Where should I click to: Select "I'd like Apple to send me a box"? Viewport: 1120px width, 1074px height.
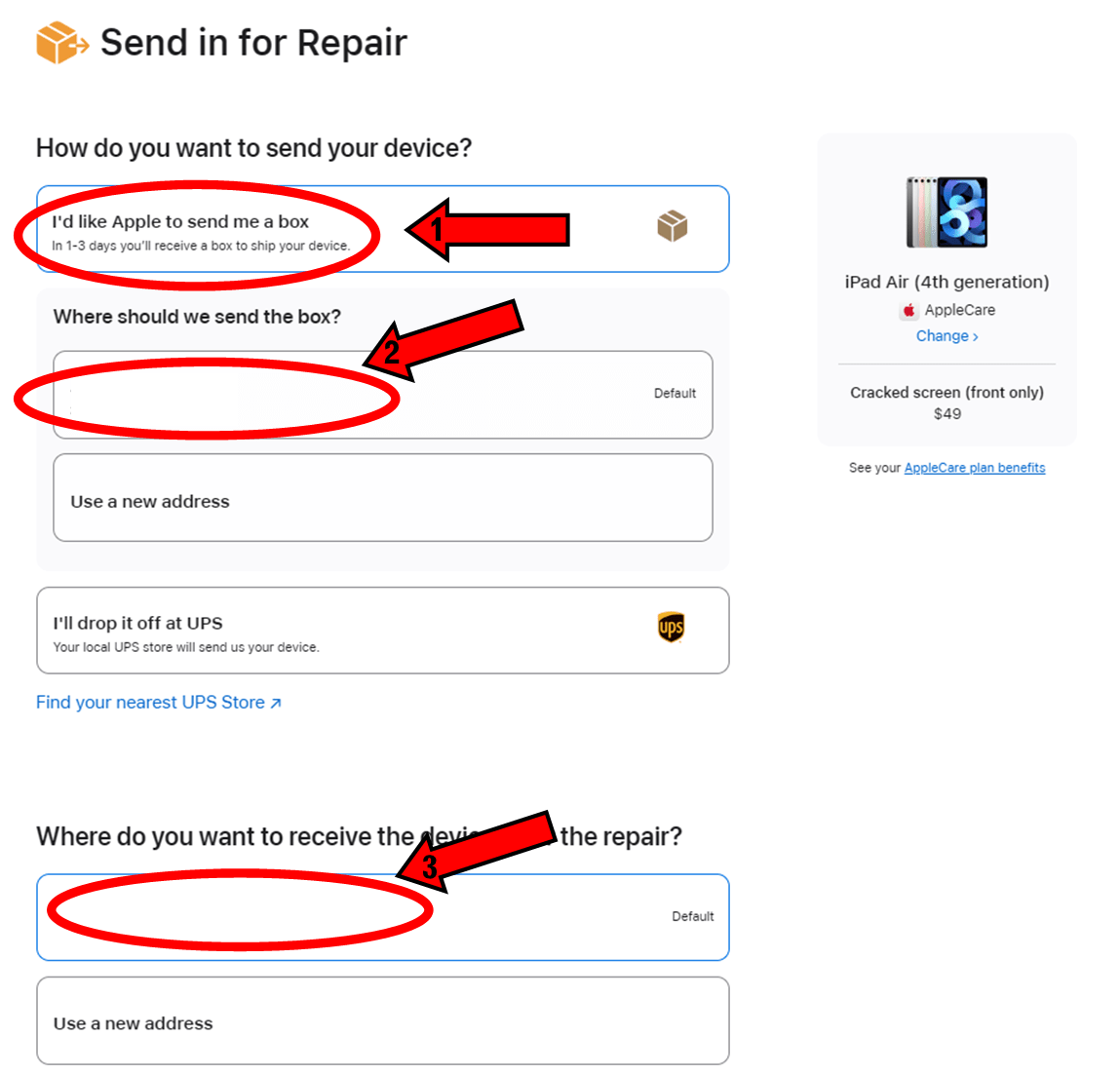(383, 229)
